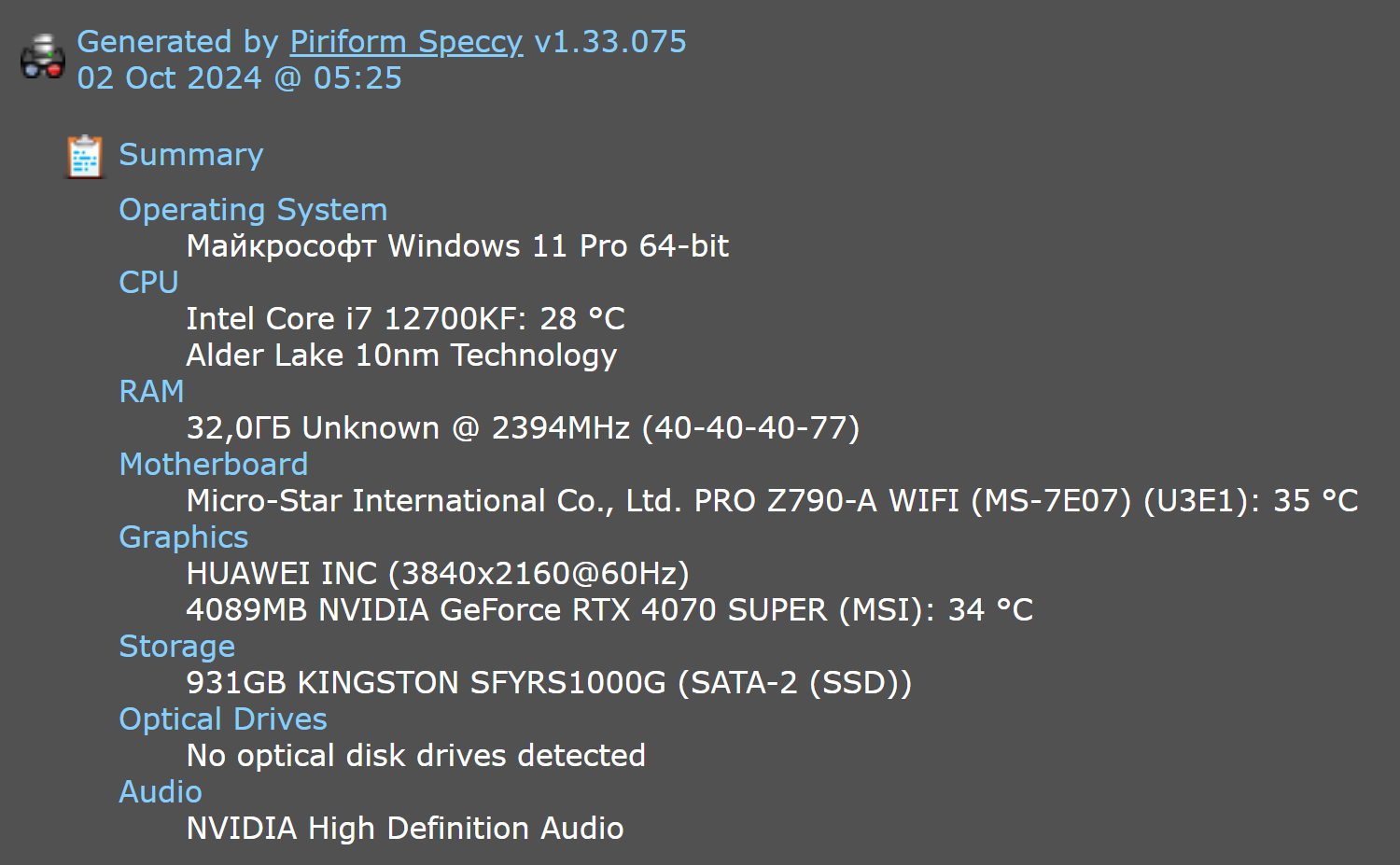1400x865 pixels.
Task: Click the Optical Drives heading
Action: coord(223,719)
